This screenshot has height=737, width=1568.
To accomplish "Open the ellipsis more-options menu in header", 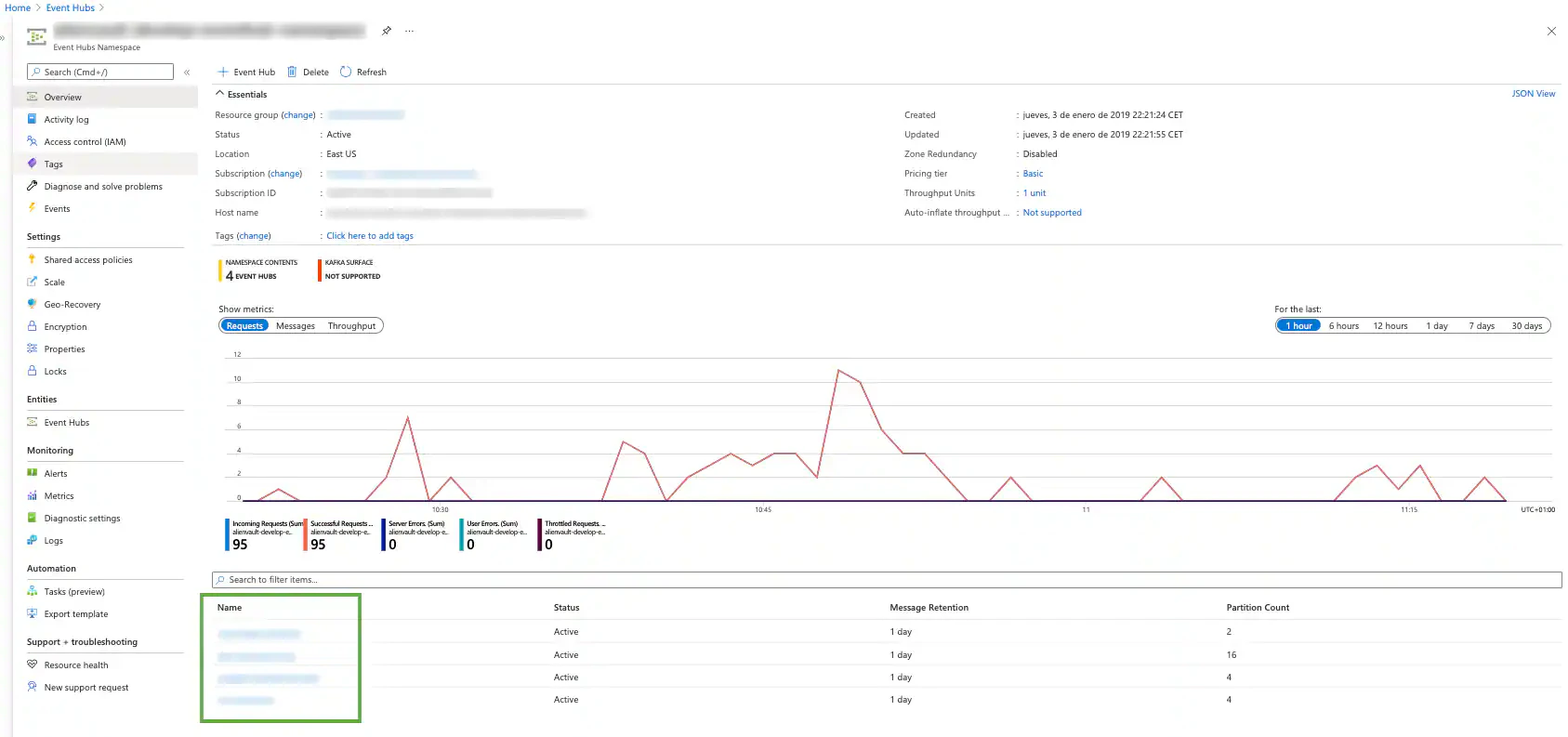I will 409,31.
